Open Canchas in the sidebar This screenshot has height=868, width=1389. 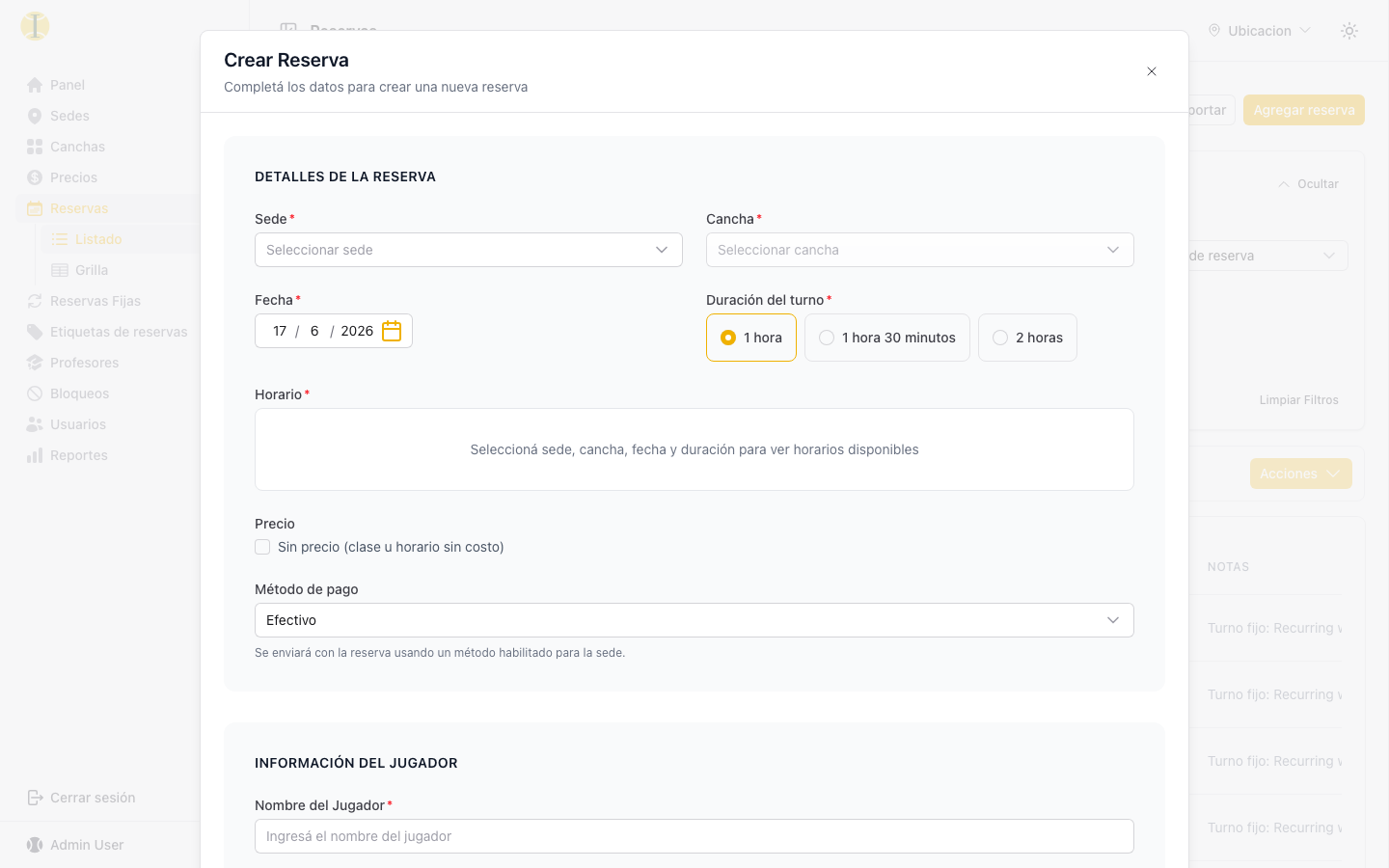click(77, 147)
